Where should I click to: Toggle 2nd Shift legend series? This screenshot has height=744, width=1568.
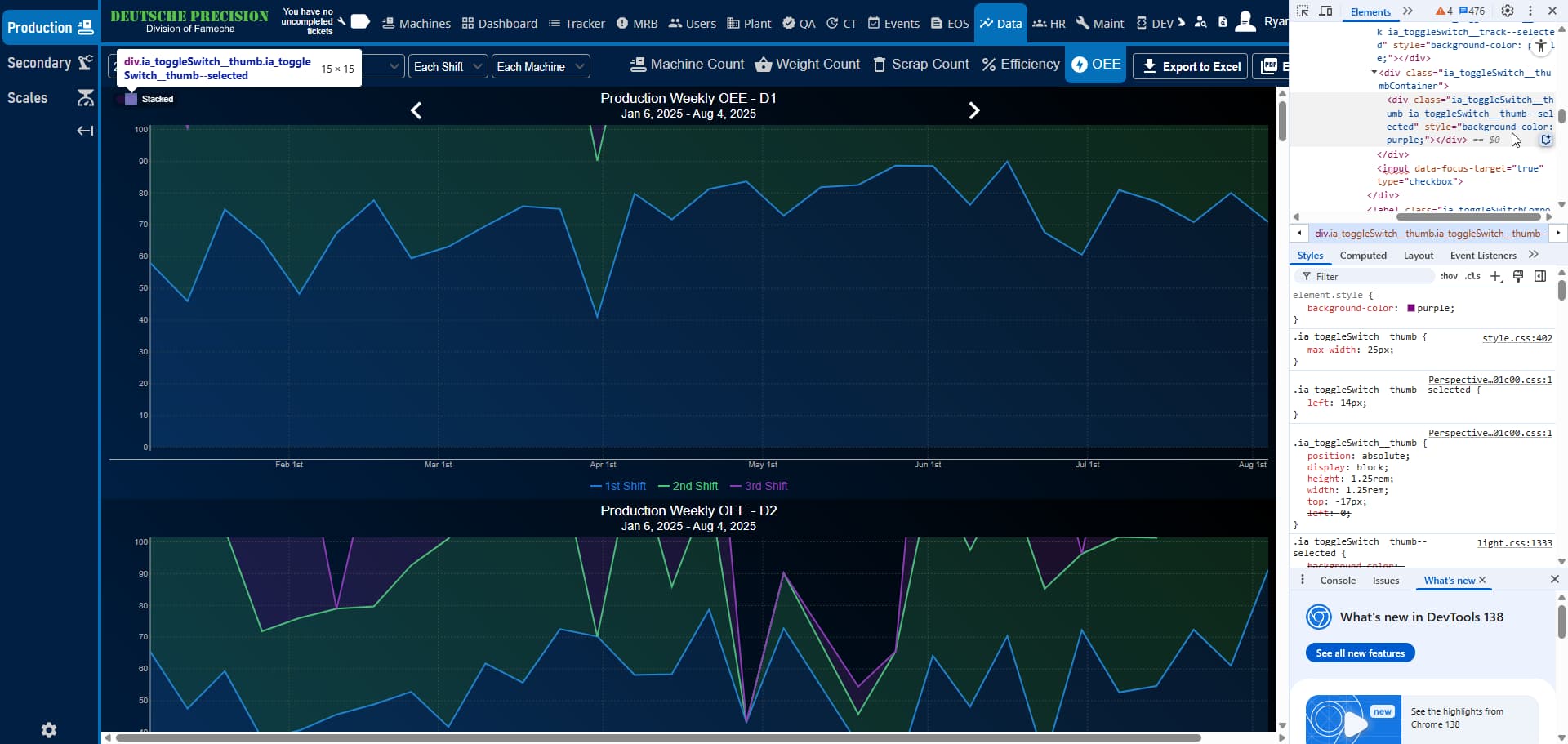point(688,486)
